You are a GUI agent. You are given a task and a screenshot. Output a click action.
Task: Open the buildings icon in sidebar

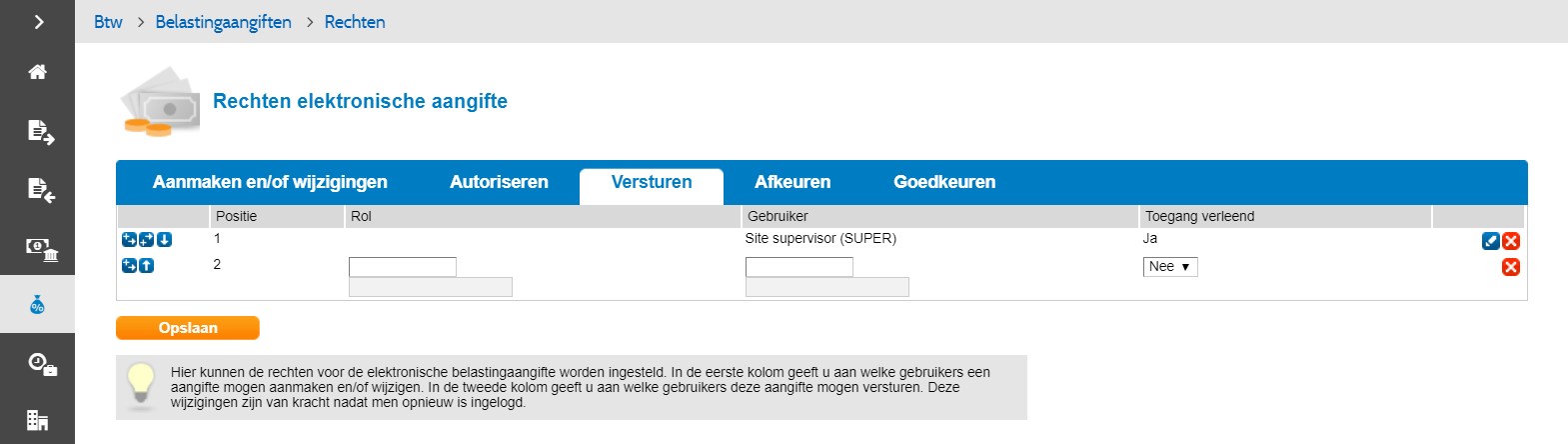tap(38, 420)
